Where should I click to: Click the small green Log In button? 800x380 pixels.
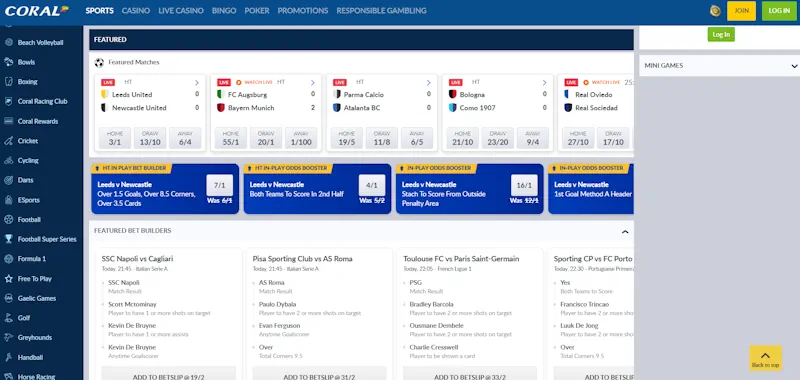(x=721, y=34)
